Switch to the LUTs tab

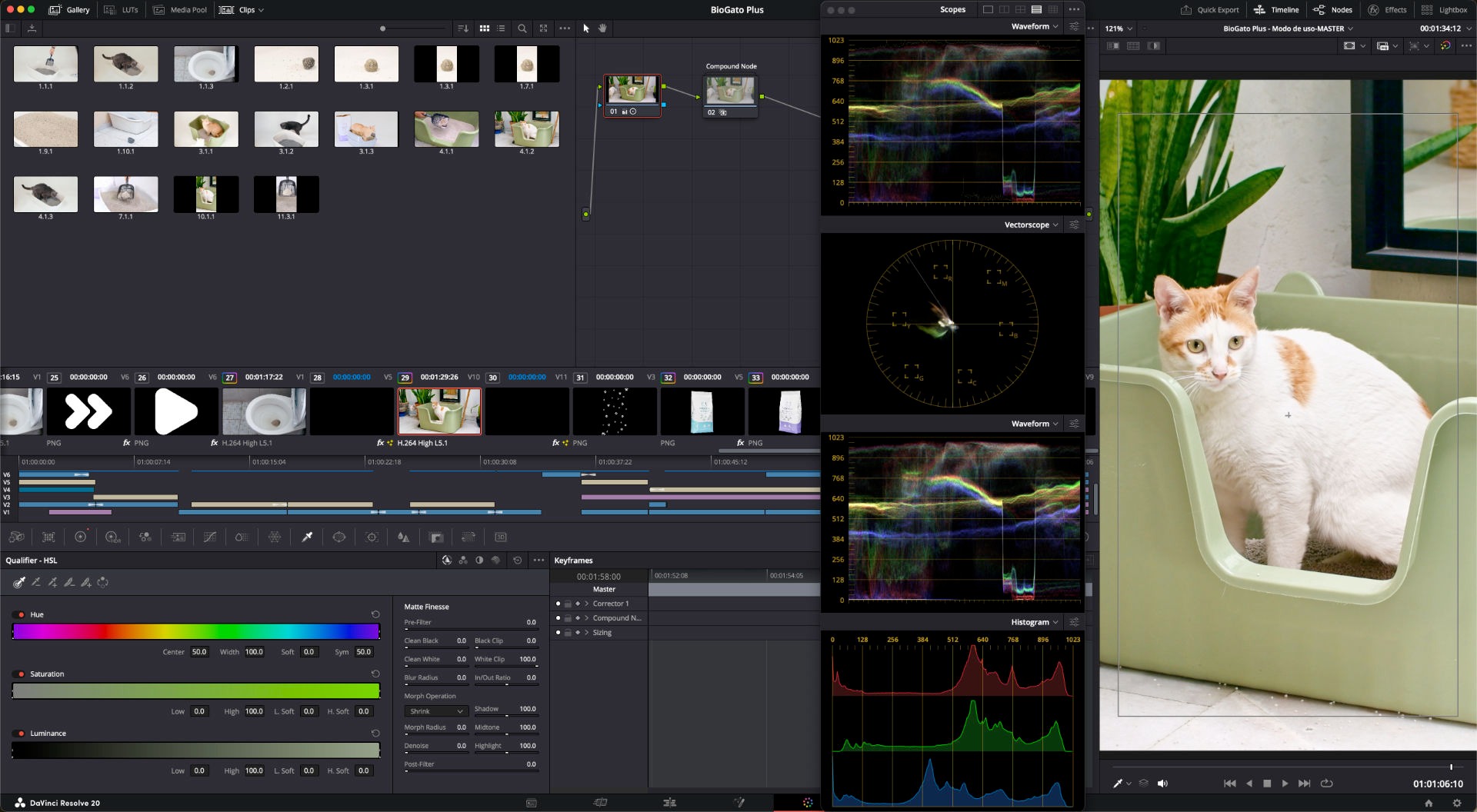[x=127, y=10]
